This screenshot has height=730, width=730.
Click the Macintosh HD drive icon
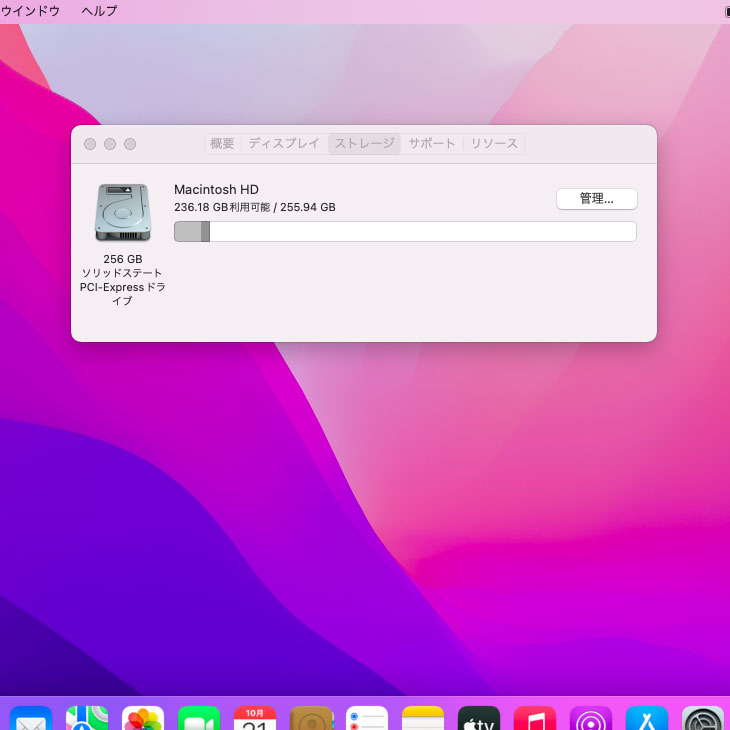(x=123, y=212)
